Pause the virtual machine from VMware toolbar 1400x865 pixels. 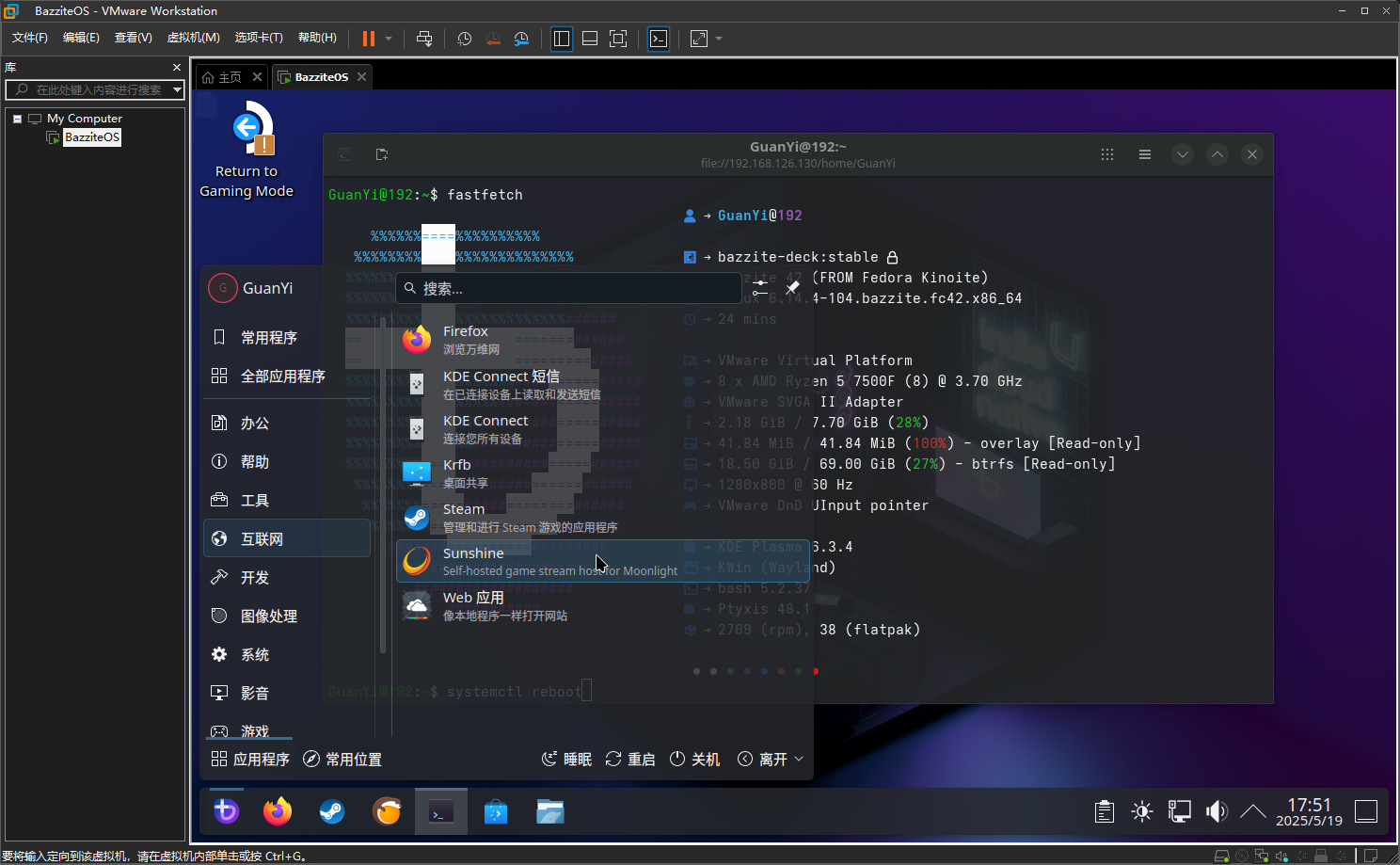(x=368, y=39)
